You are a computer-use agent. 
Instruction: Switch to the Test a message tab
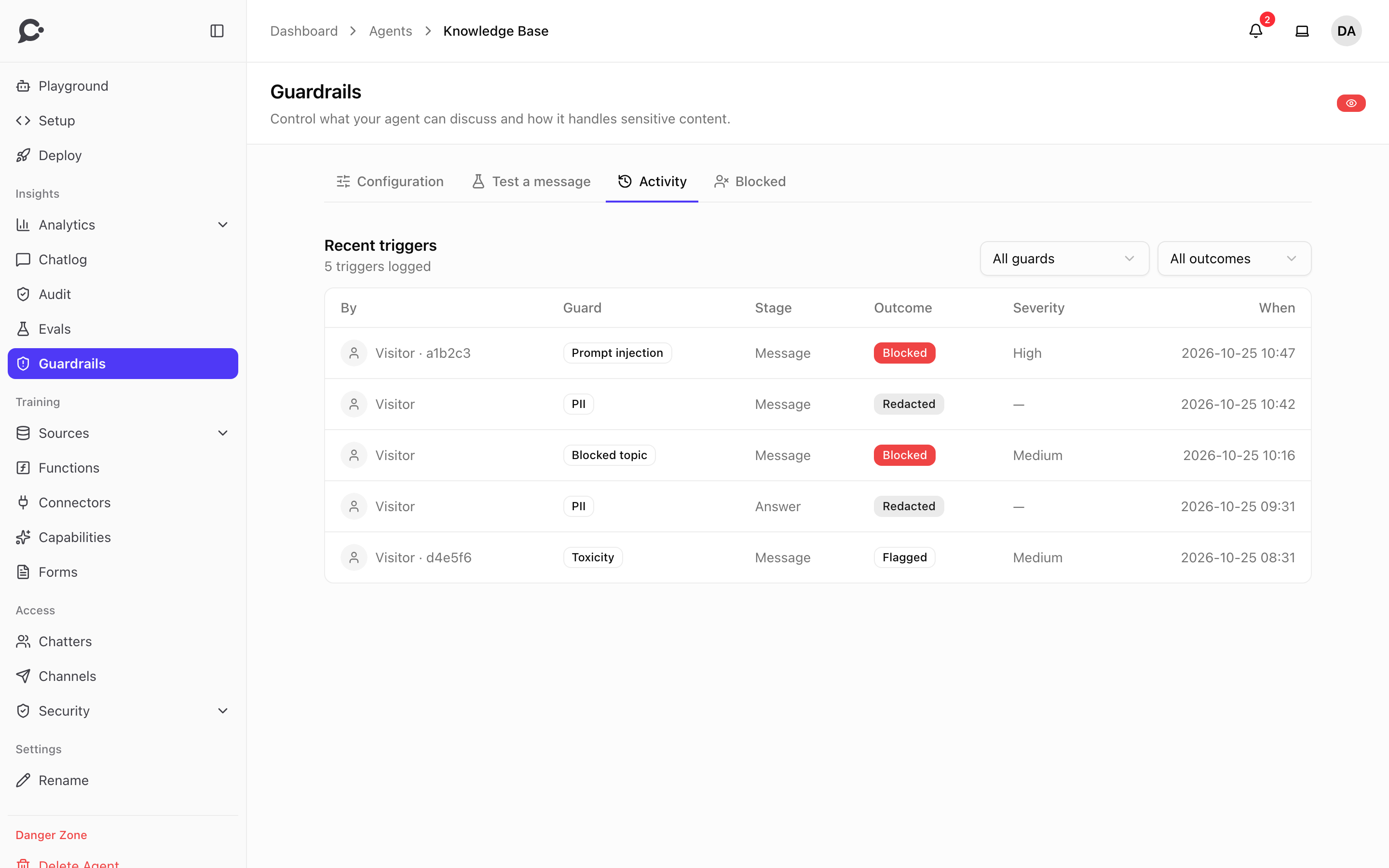531,181
